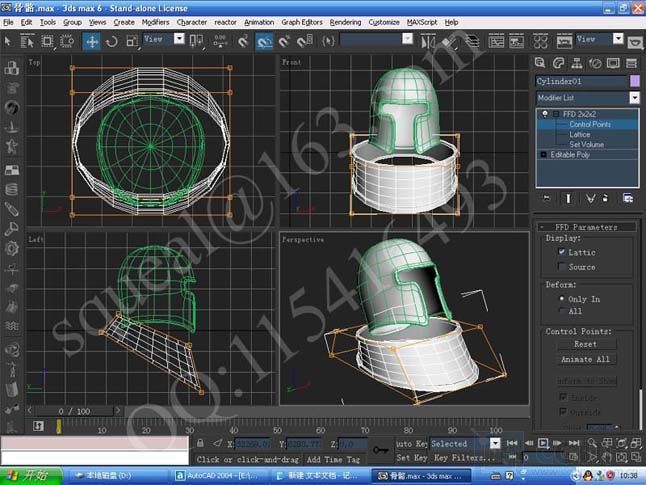The image size is (646, 485).
Task: Click the Mirror Selected Objects icon
Action: point(428,41)
